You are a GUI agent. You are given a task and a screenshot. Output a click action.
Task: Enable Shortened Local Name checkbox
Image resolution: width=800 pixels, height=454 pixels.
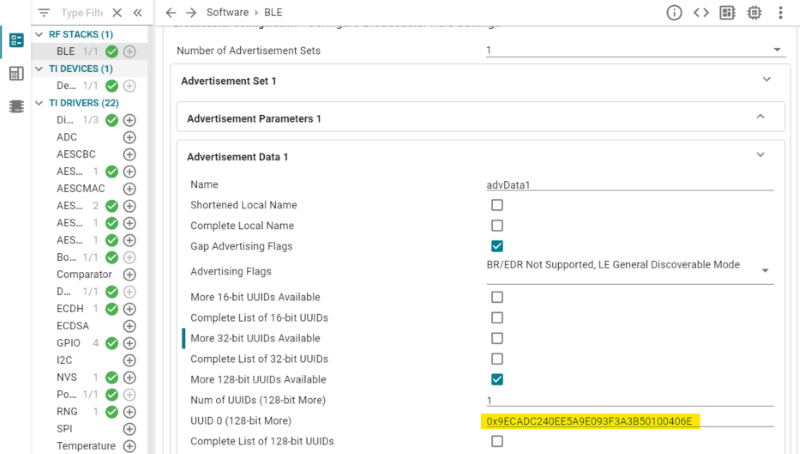point(497,205)
